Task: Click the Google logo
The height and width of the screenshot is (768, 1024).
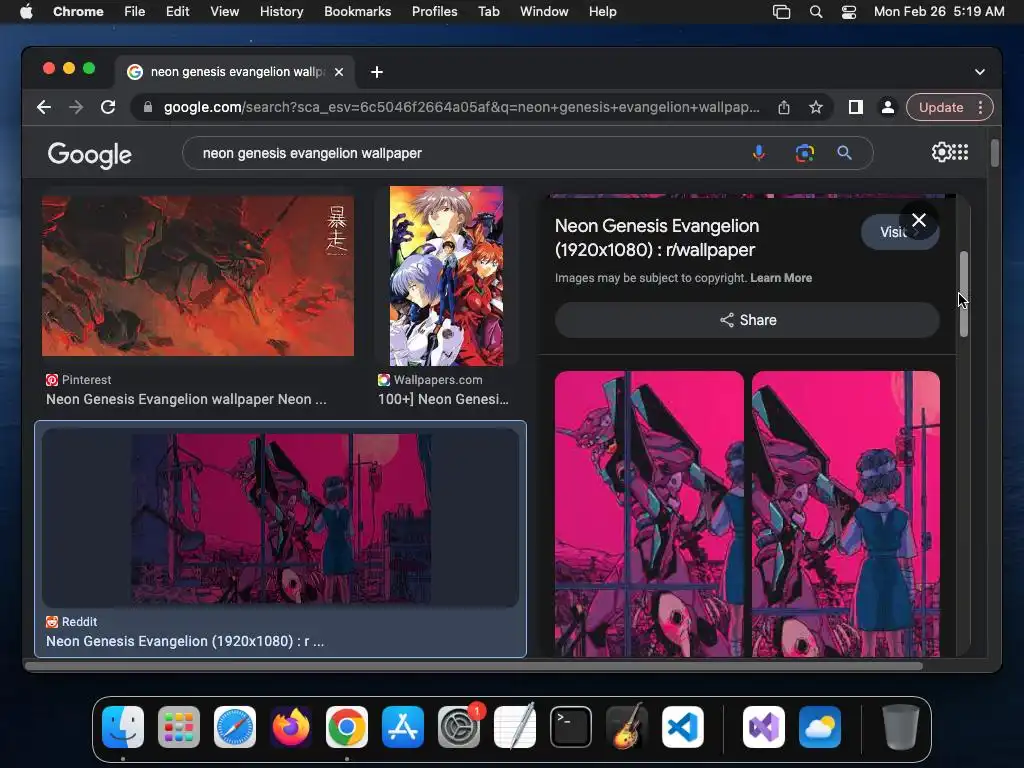Action: 89,155
